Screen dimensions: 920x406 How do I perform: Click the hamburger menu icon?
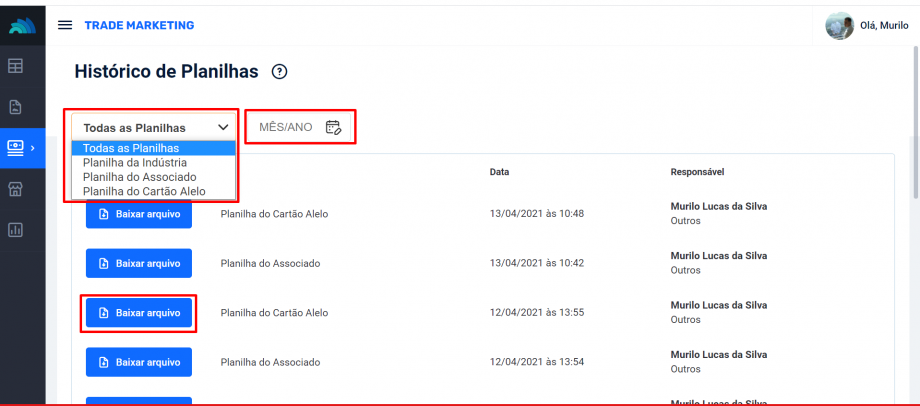65,25
